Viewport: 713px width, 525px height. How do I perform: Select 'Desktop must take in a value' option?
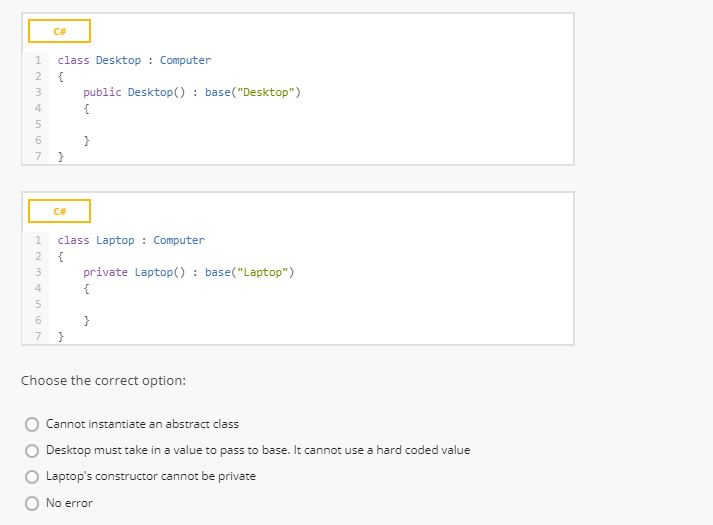click(x=32, y=451)
